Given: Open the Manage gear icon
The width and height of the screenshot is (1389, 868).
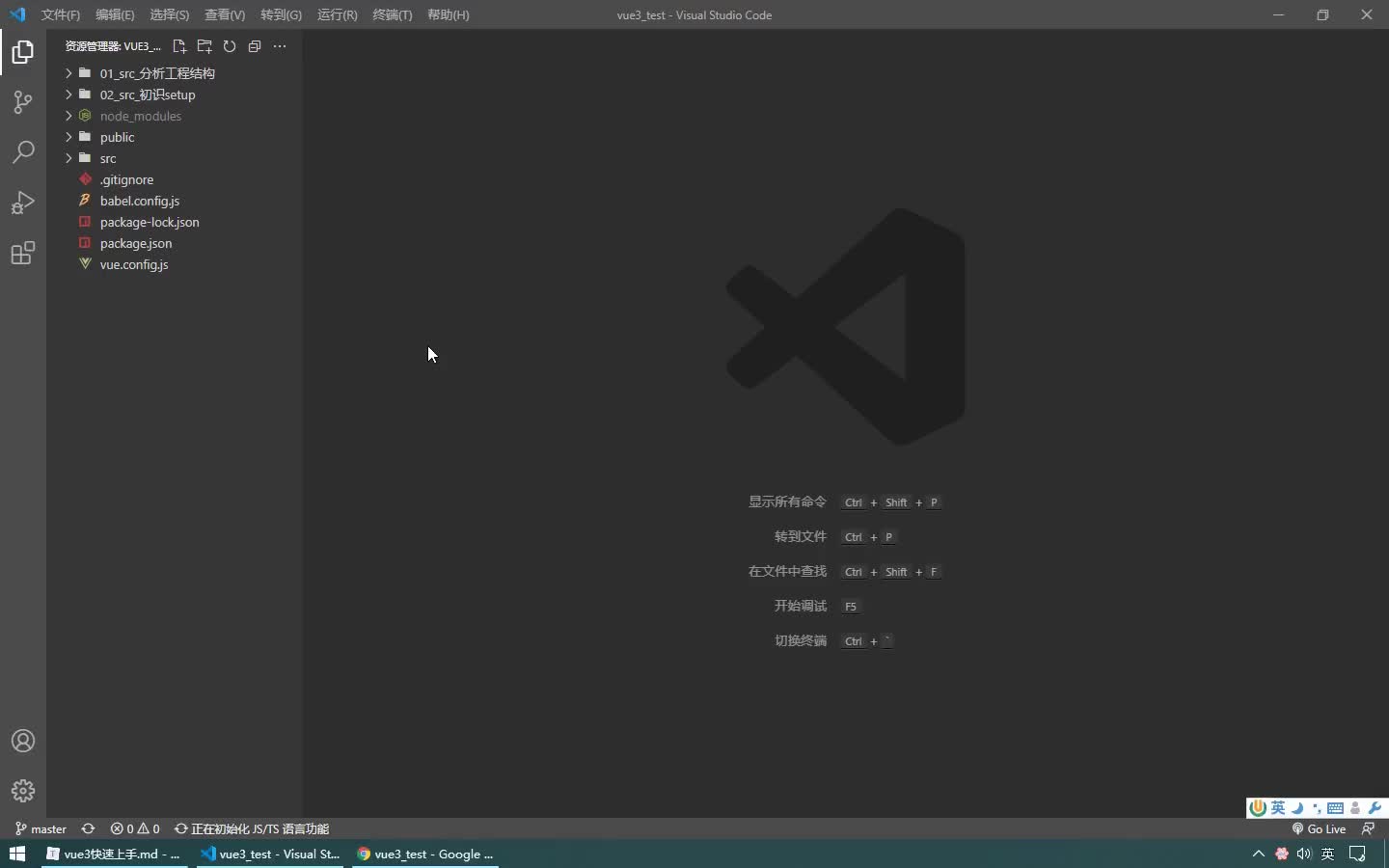Looking at the screenshot, I should pyautogui.click(x=23, y=791).
